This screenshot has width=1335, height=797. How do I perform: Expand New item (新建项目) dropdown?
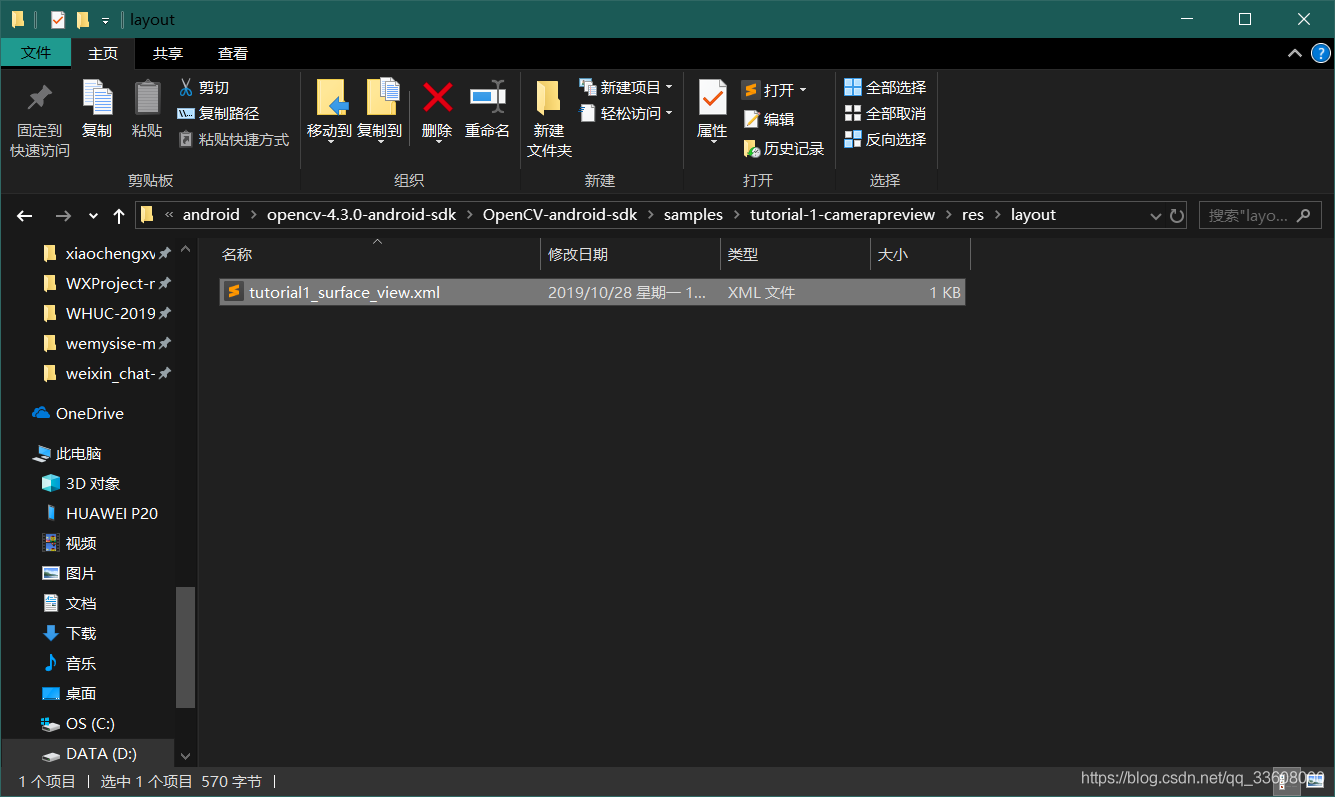669,88
